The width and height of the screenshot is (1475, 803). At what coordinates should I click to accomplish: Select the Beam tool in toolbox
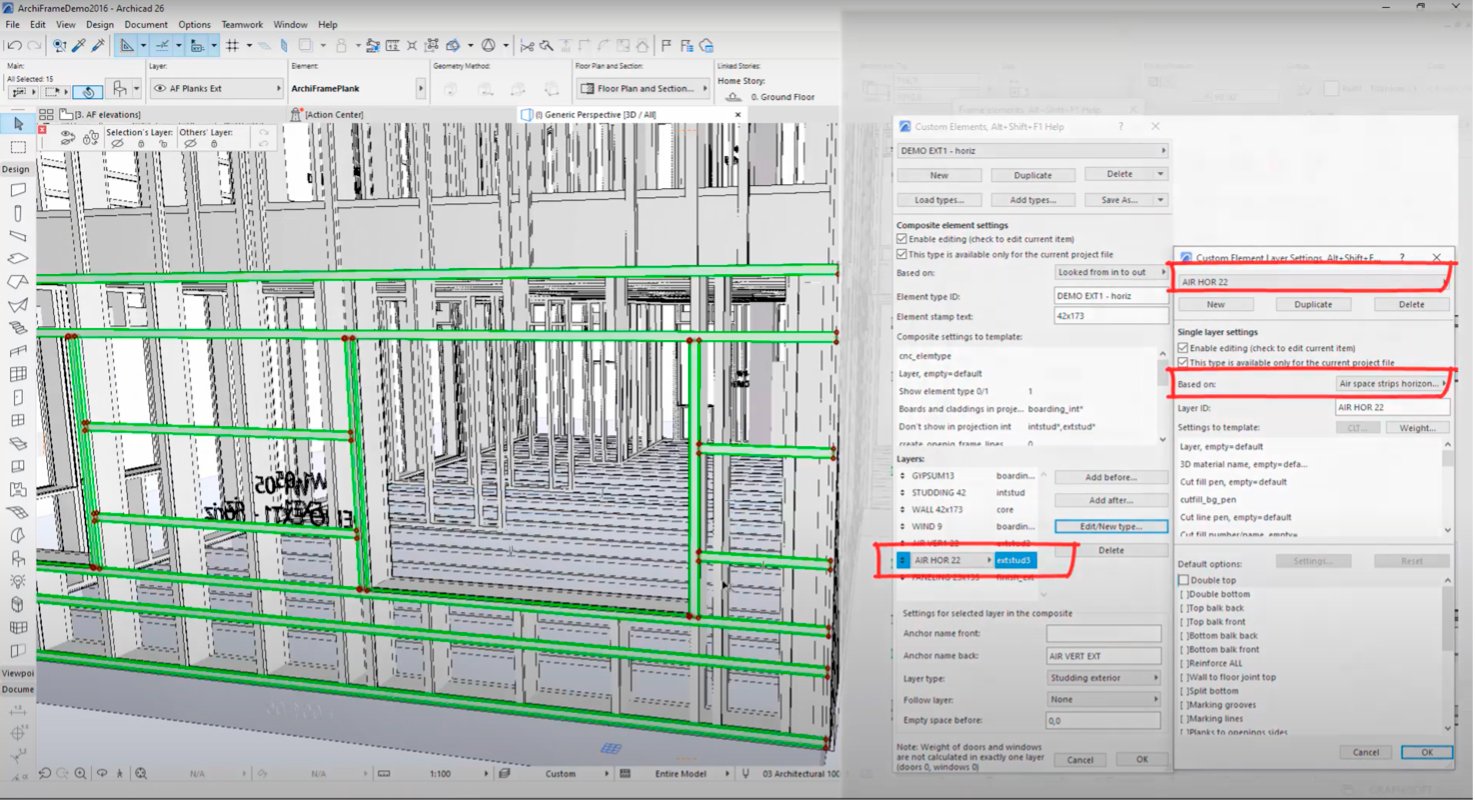pos(17,236)
